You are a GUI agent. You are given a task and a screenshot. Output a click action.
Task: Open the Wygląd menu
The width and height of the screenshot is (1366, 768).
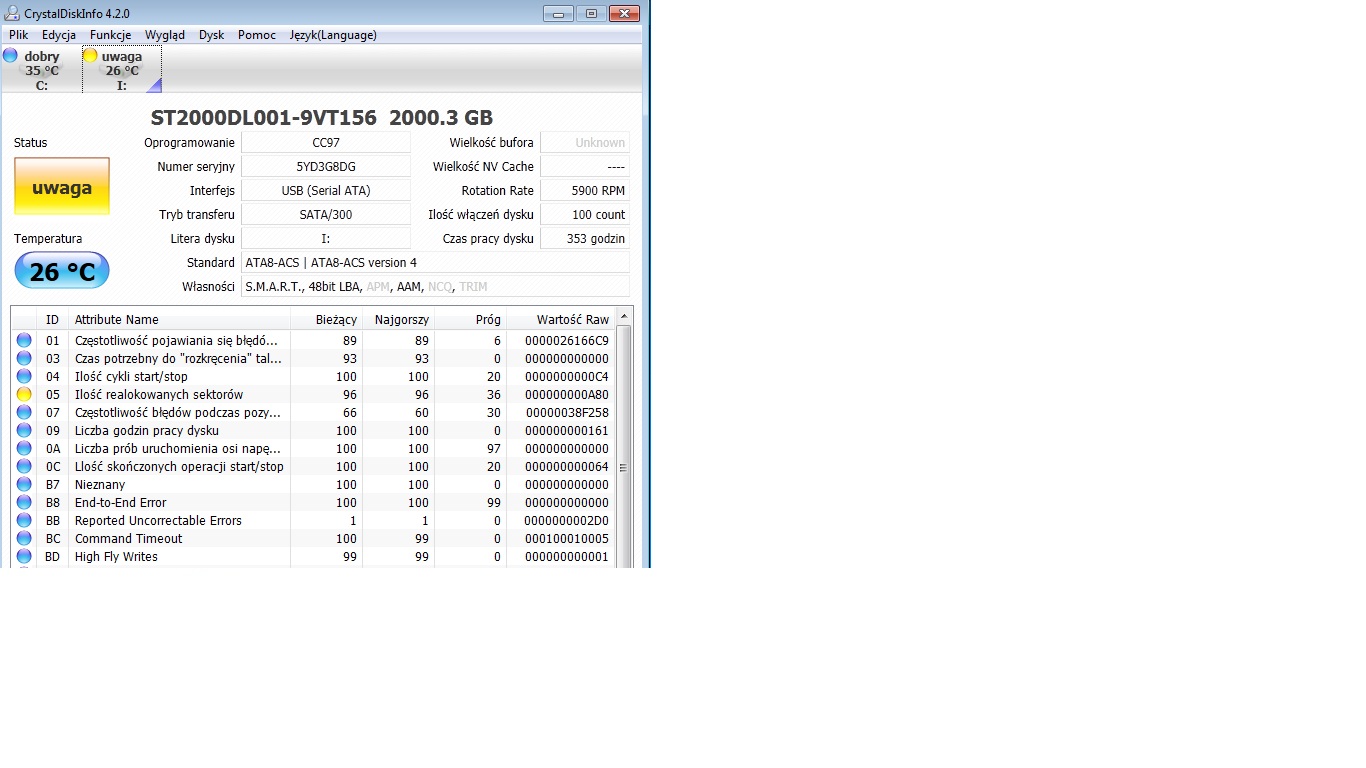click(x=165, y=35)
